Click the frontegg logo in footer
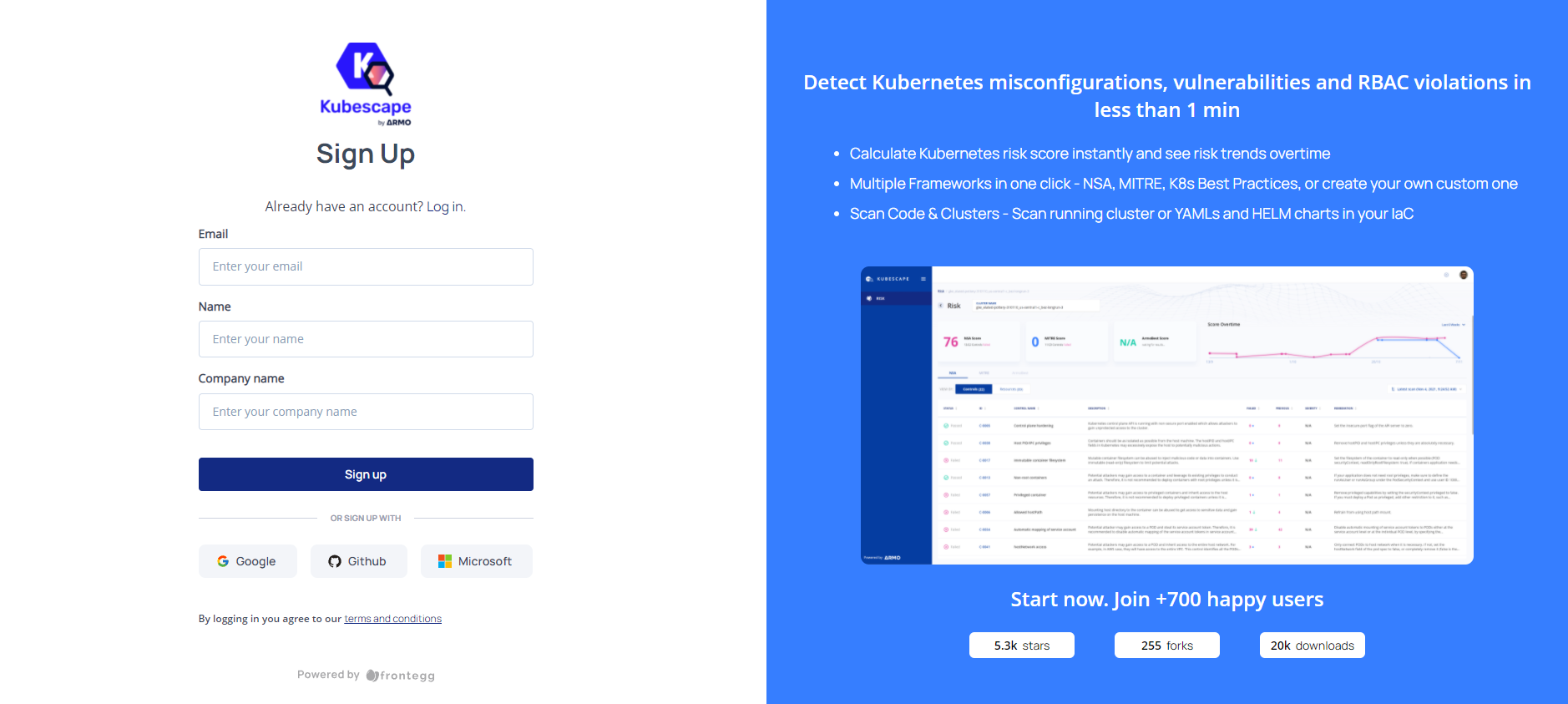The height and width of the screenshot is (704, 1568). click(401, 676)
